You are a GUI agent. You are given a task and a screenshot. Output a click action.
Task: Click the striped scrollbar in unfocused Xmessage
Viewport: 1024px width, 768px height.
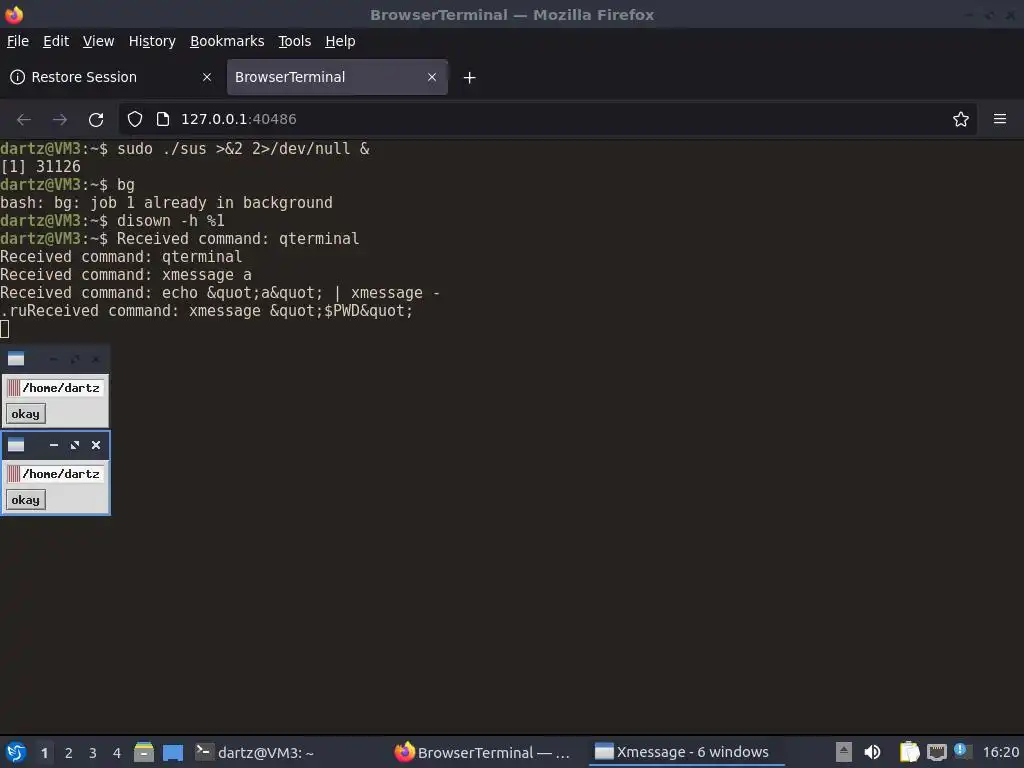[13, 388]
